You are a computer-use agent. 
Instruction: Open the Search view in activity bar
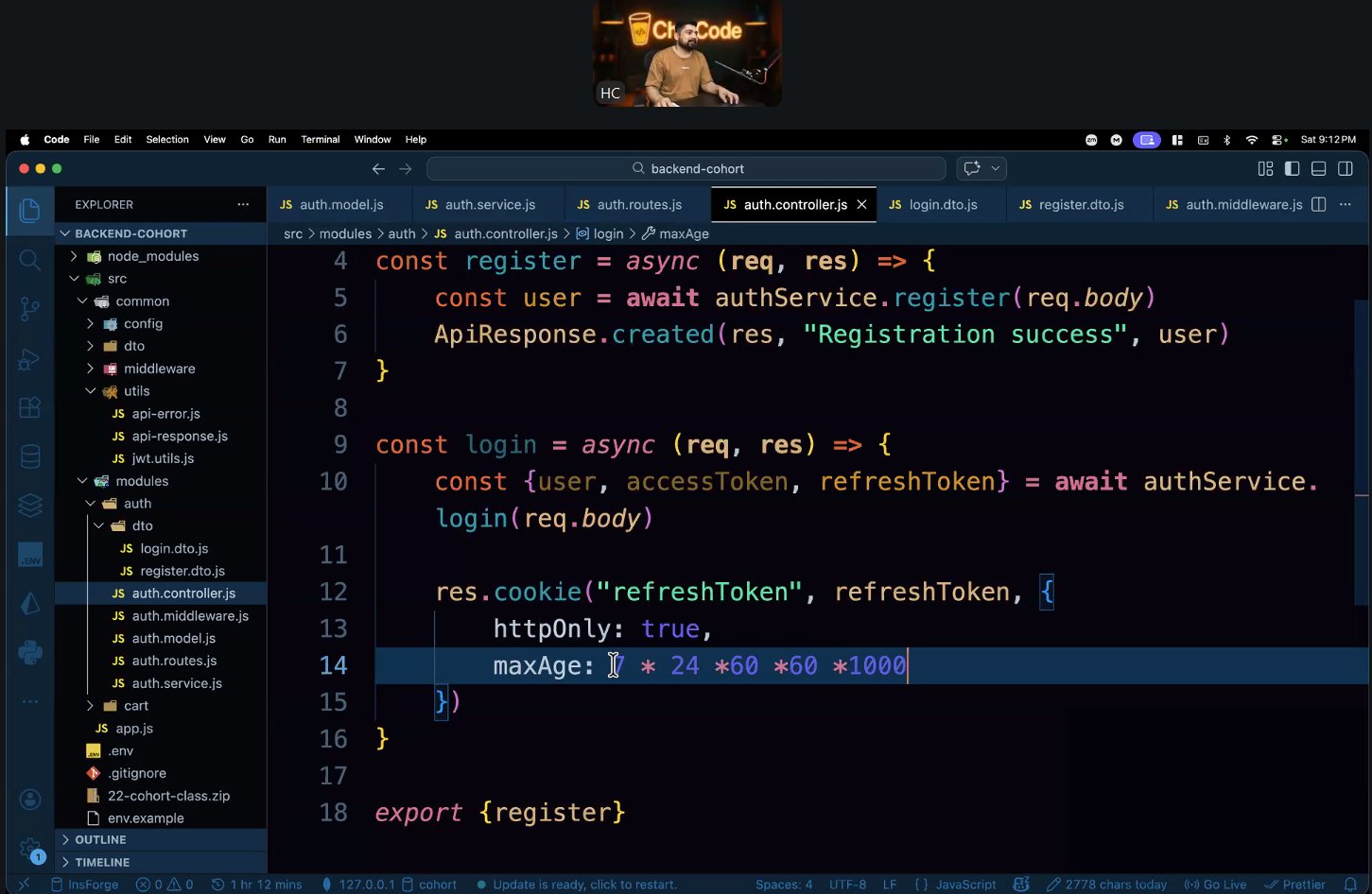(x=29, y=260)
